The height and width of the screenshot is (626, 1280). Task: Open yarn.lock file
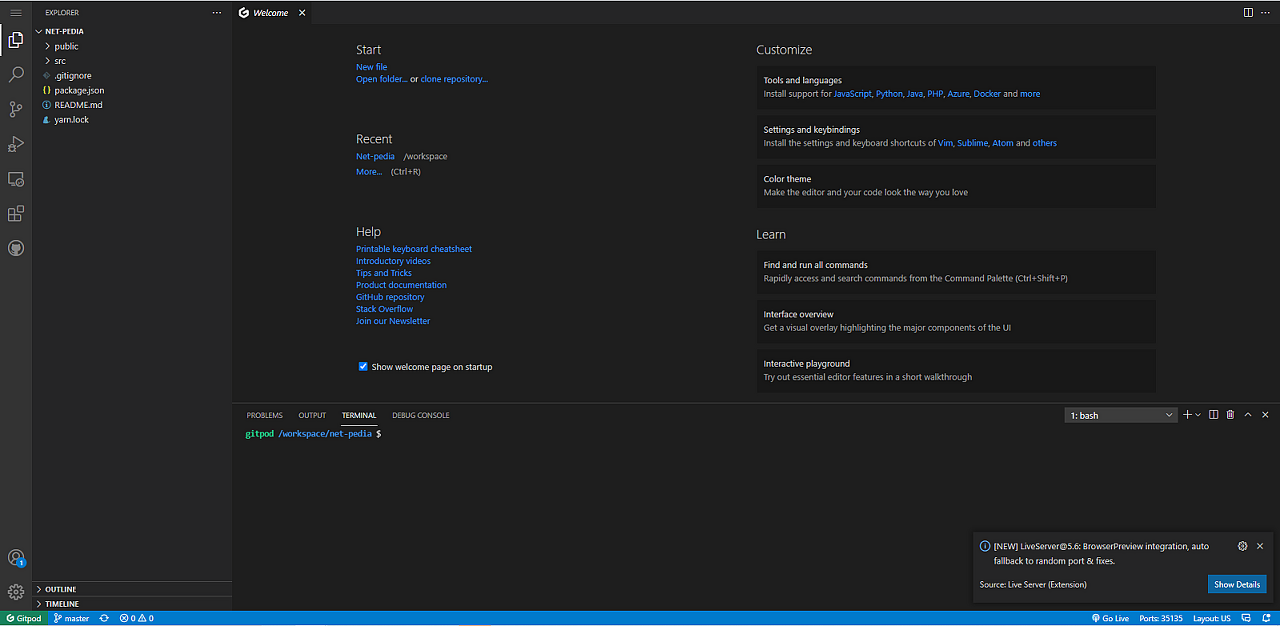71,119
